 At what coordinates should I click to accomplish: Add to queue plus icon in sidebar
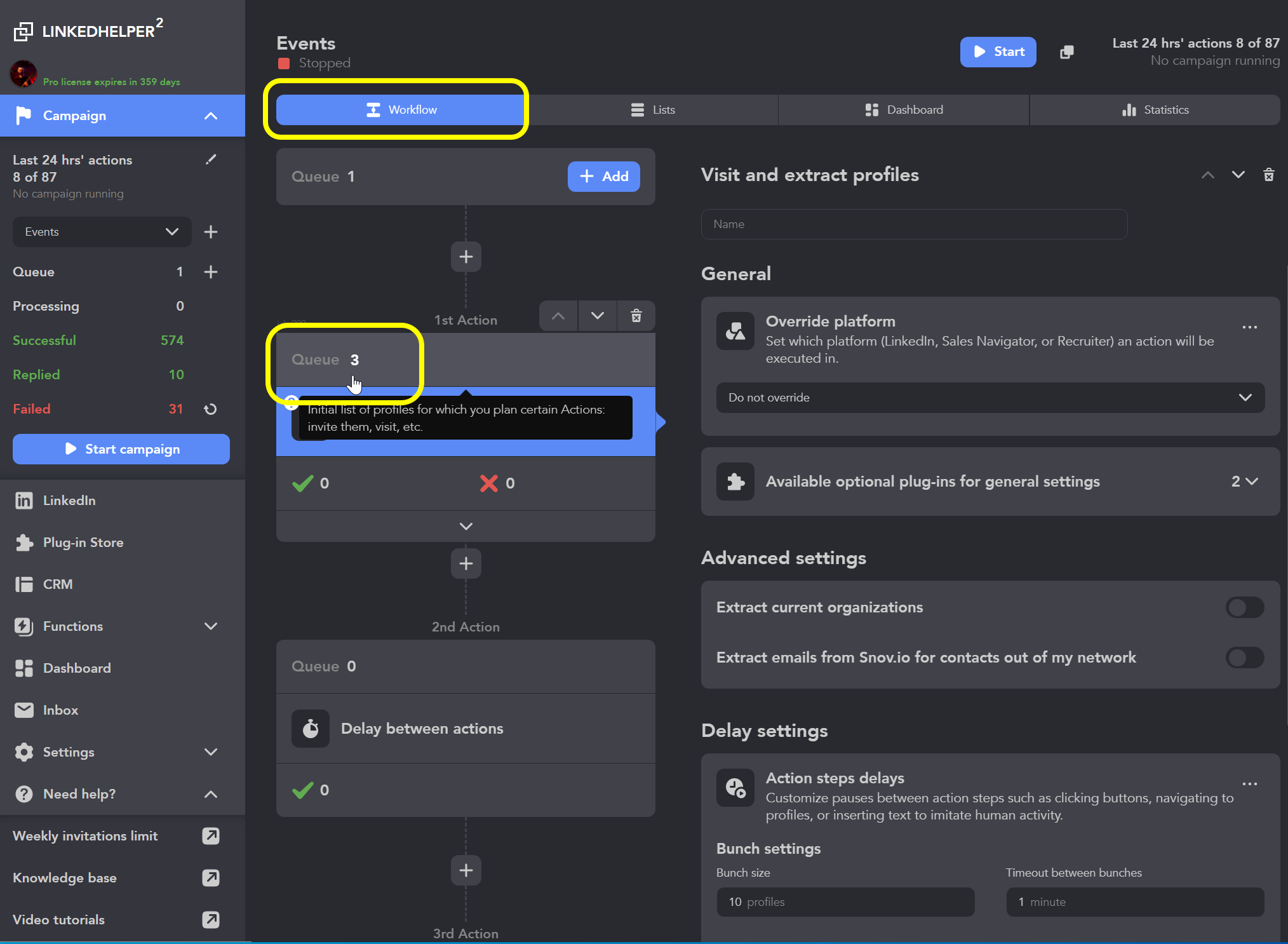tap(211, 272)
